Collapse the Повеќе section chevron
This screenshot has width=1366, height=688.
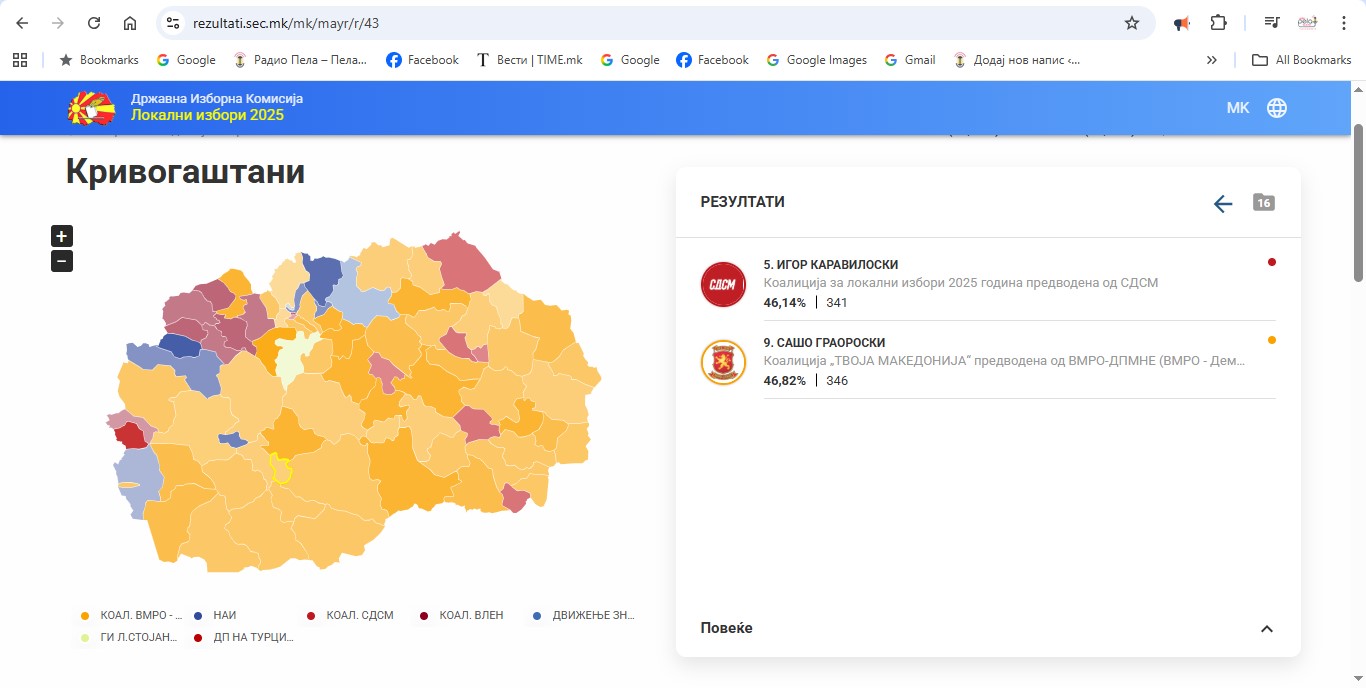(1266, 629)
